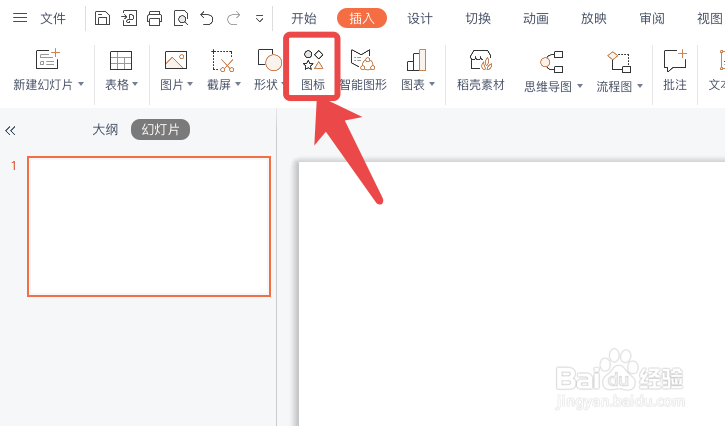Screen dimensions: 725x426
Task: Select the 插入 ribbon tab
Action: 362,18
